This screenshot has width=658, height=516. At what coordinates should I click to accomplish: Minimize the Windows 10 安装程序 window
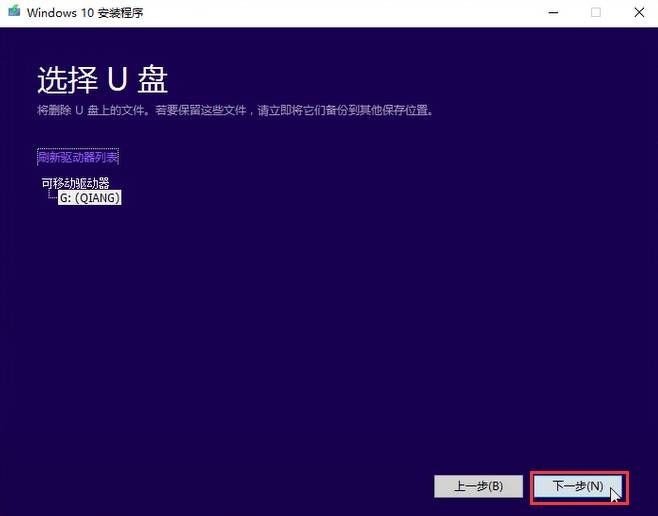(554, 13)
